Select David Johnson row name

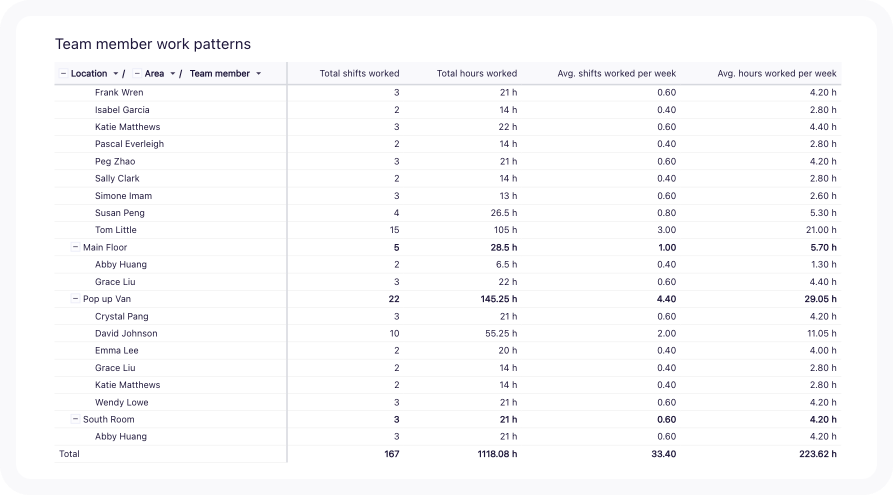point(126,333)
